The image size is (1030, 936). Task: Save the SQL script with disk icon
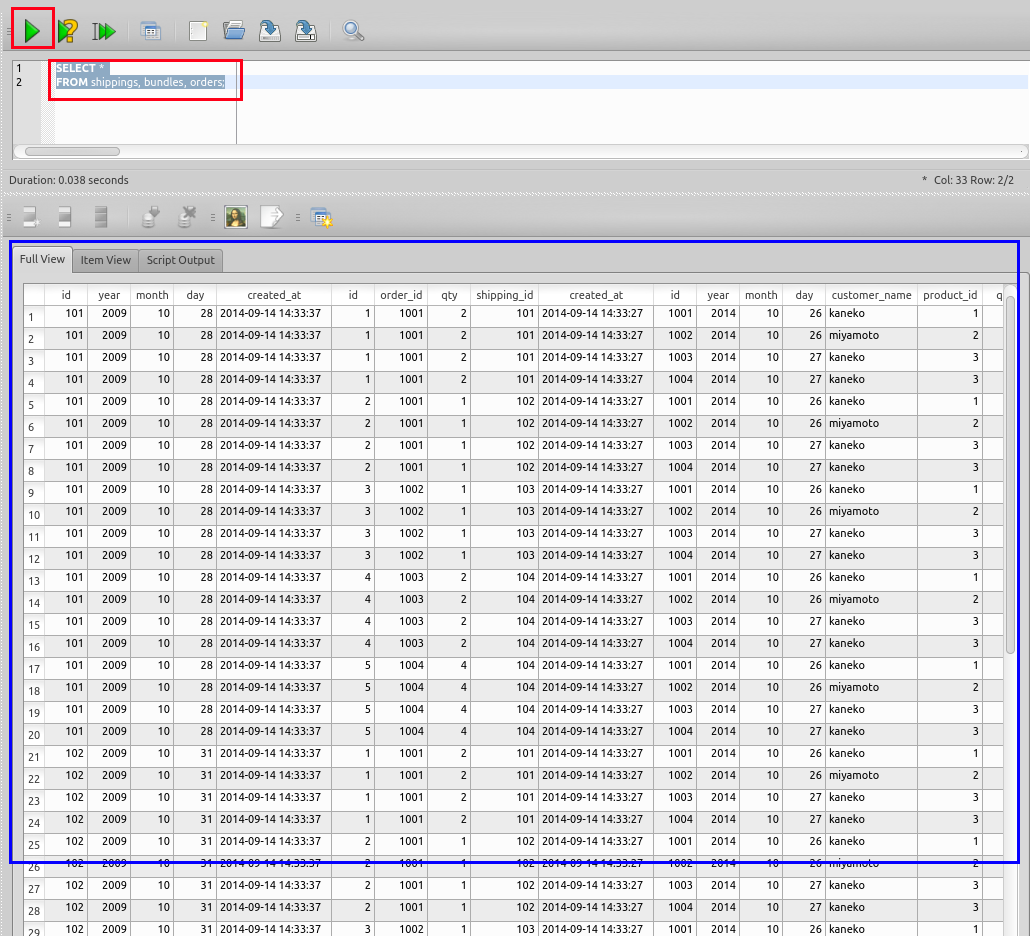[269, 31]
